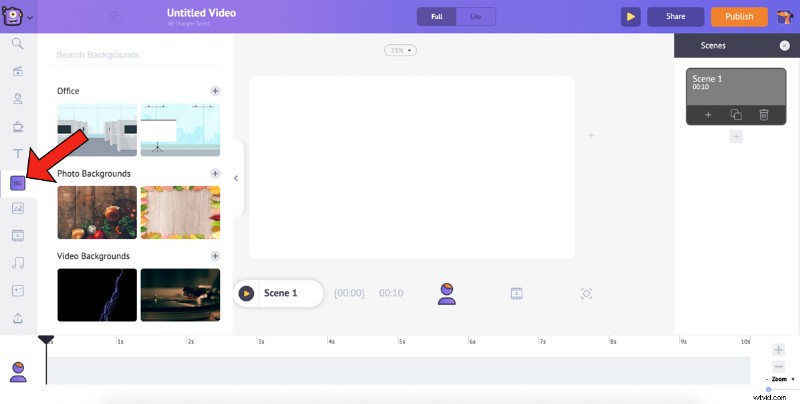The image size is (800, 404).
Task: Open the Animaker logo menu
Action: point(16,17)
